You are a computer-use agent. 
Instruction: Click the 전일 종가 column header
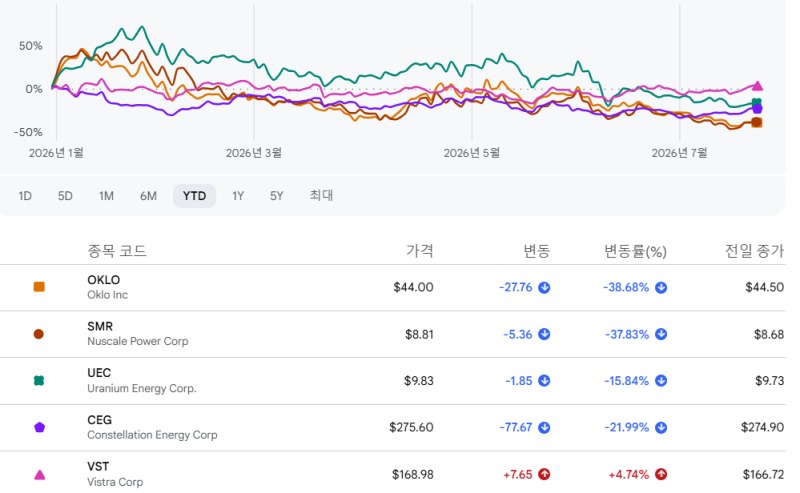(x=754, y=251)
